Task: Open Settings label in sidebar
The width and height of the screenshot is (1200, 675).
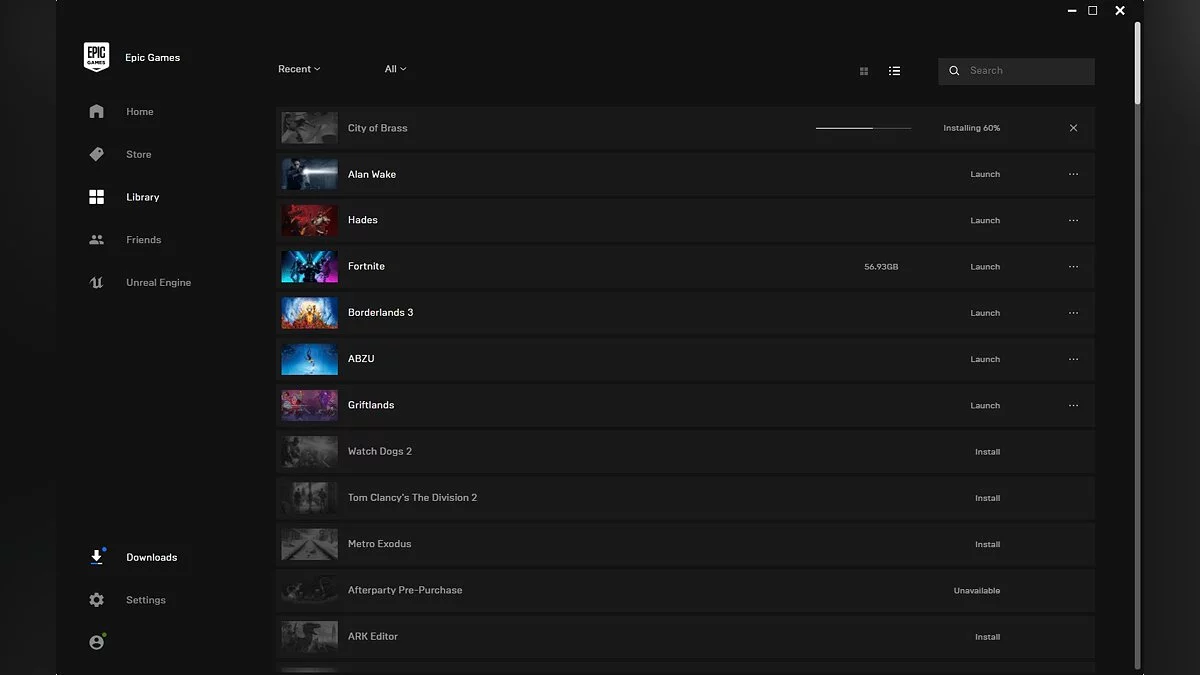Action: pos(145,600)
